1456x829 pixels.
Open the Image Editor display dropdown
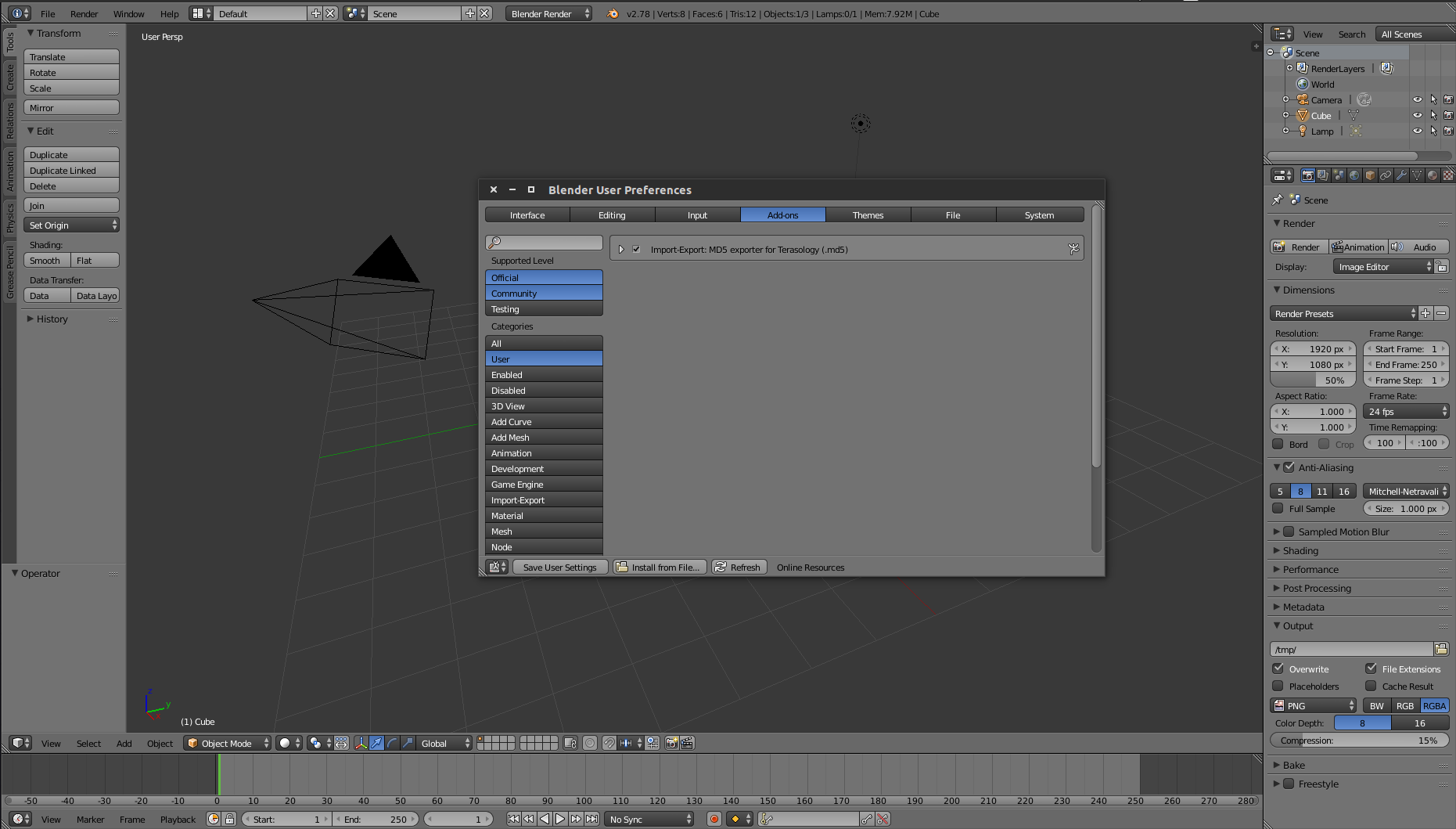1383,267
